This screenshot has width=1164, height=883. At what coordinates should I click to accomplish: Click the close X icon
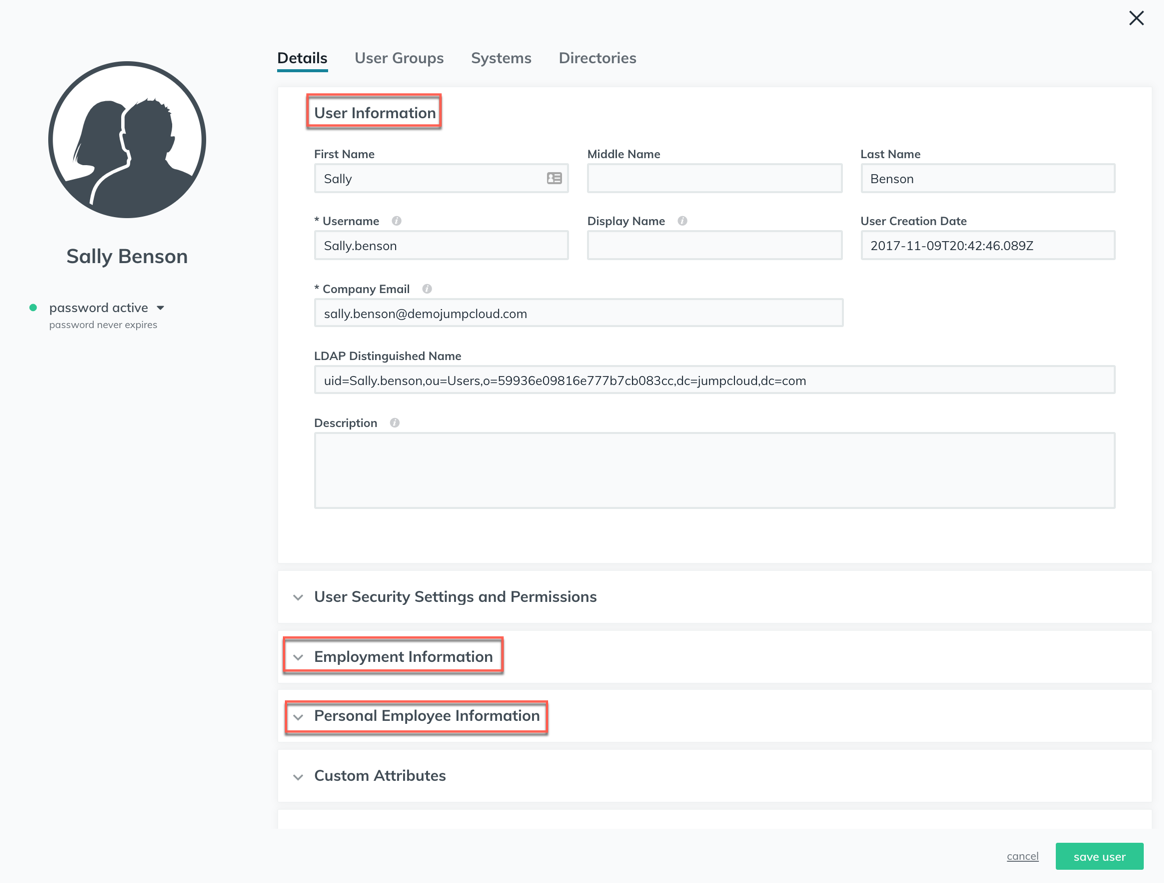click(1136, 18)
